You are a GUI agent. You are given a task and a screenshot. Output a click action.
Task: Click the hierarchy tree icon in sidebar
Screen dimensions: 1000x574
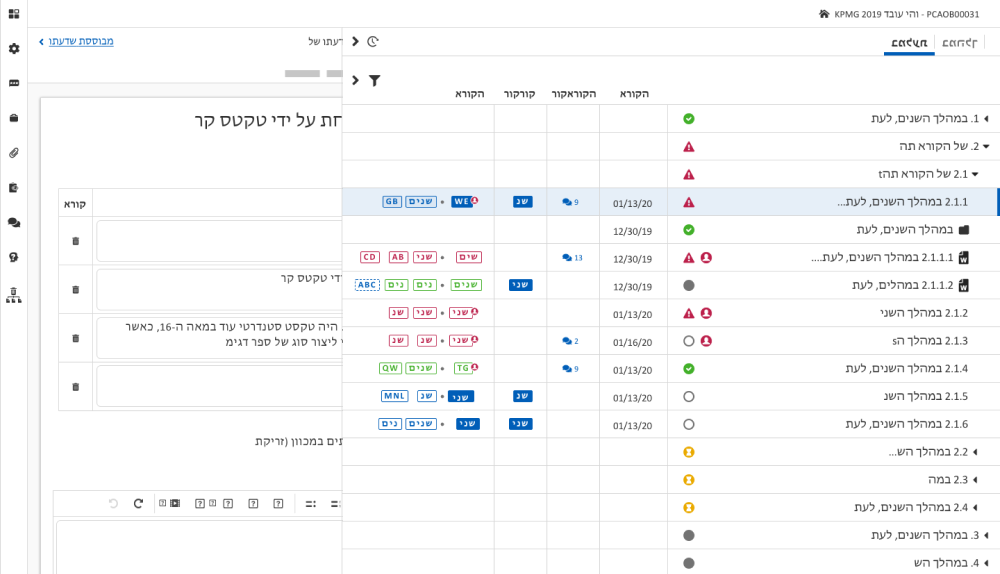tap(14, 294)
